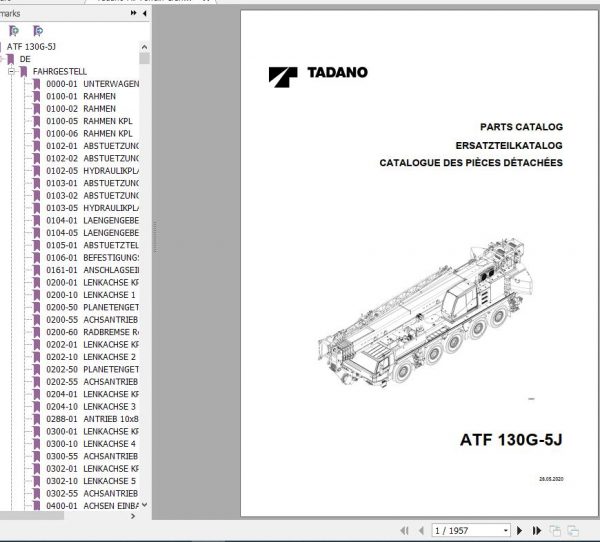This screenshot has height=542, width=600.
Task: Click the bookmark icon beside 0200-55 ACHSANTRIEB
Action: coord(37,320)
